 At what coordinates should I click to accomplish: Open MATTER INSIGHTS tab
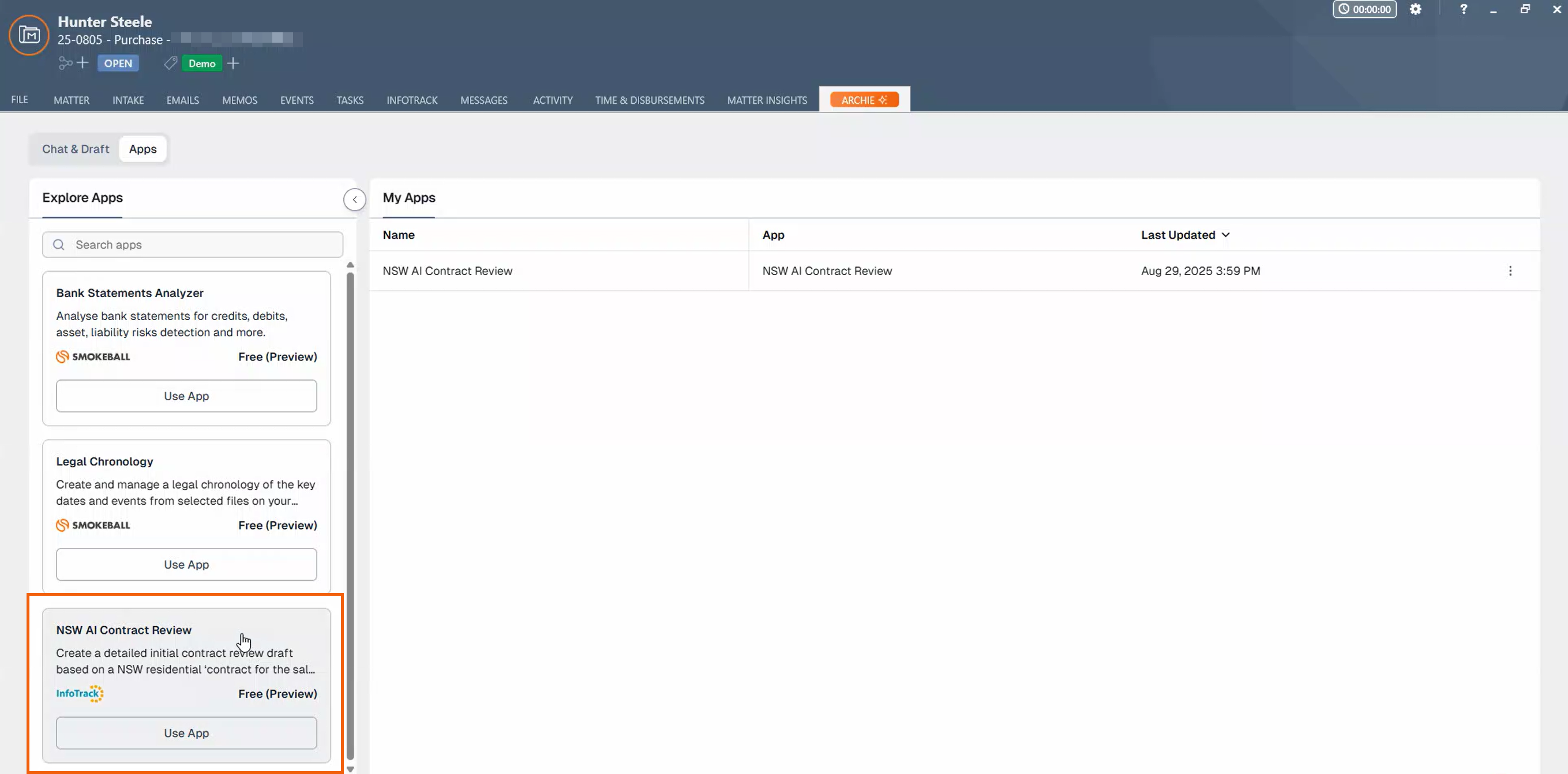coord(767,100)
